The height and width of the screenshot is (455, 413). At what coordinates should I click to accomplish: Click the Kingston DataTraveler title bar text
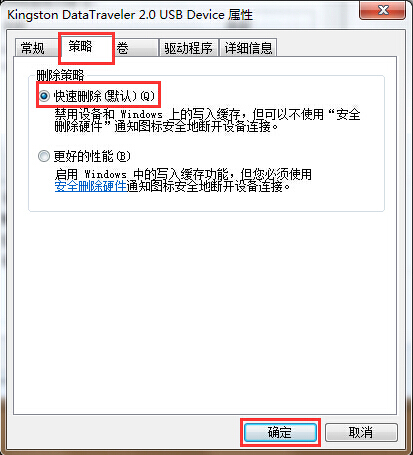point(116,15)
